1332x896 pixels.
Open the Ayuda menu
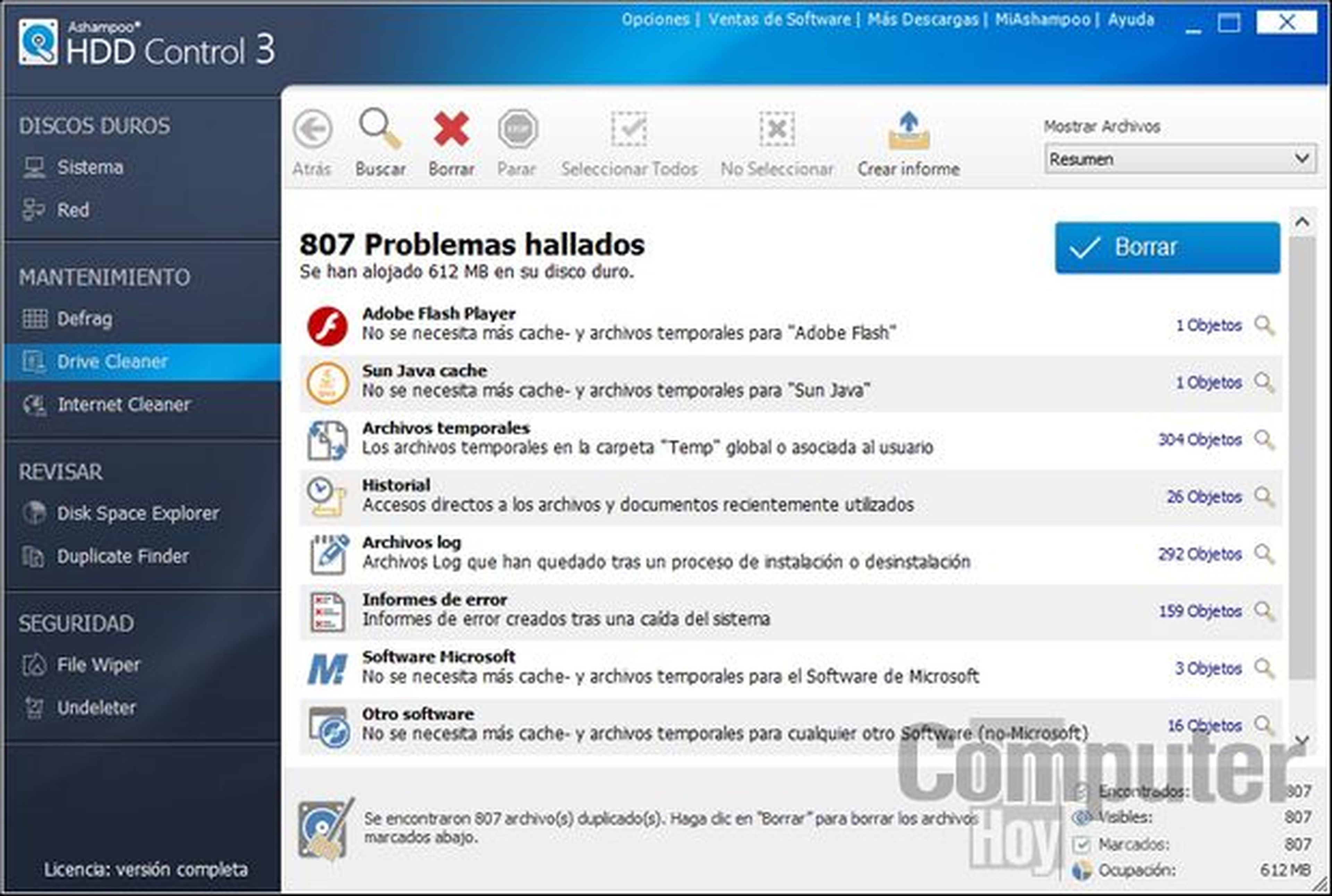[1130, 20]
